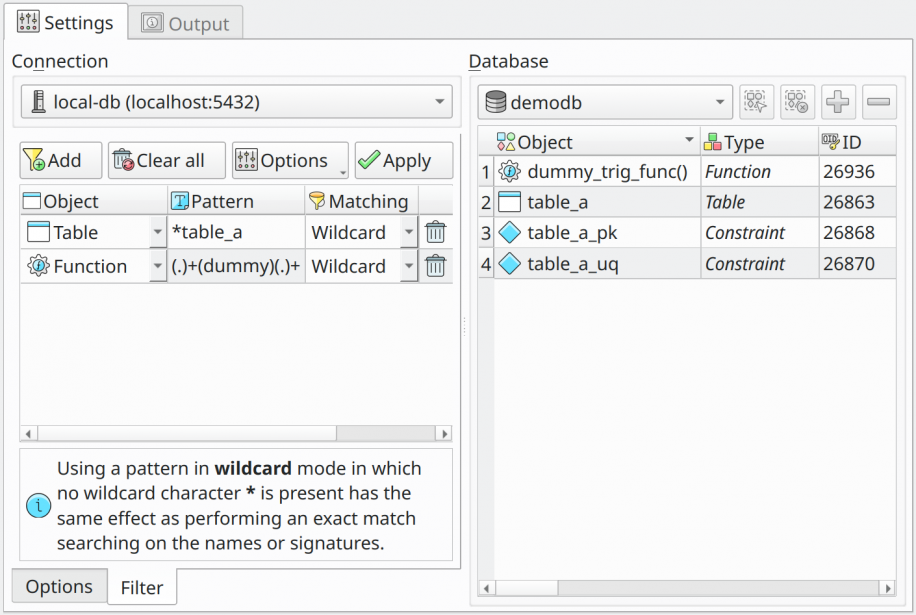Clear all filter entries
The image size is (916, 615).
(166, 160)
